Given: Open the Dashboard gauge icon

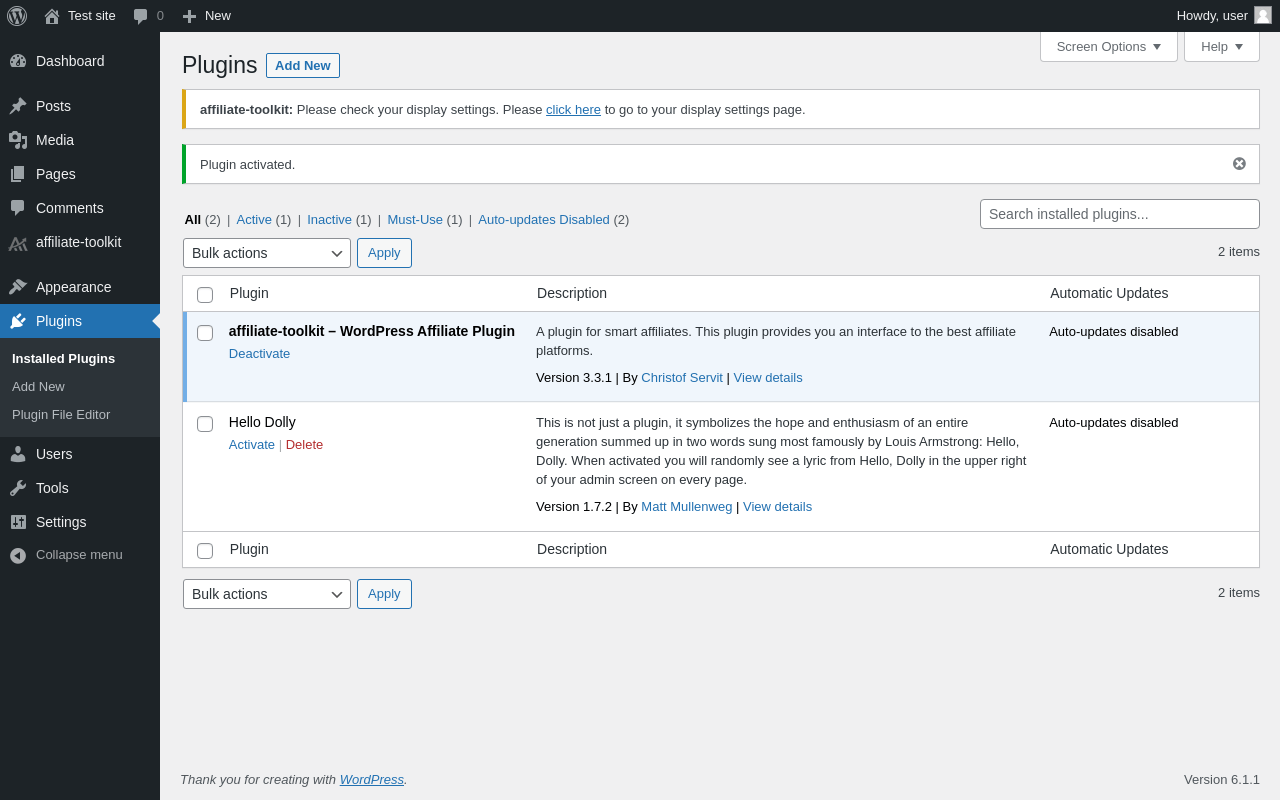Looking at the screenshot, I should pos(18,61).
